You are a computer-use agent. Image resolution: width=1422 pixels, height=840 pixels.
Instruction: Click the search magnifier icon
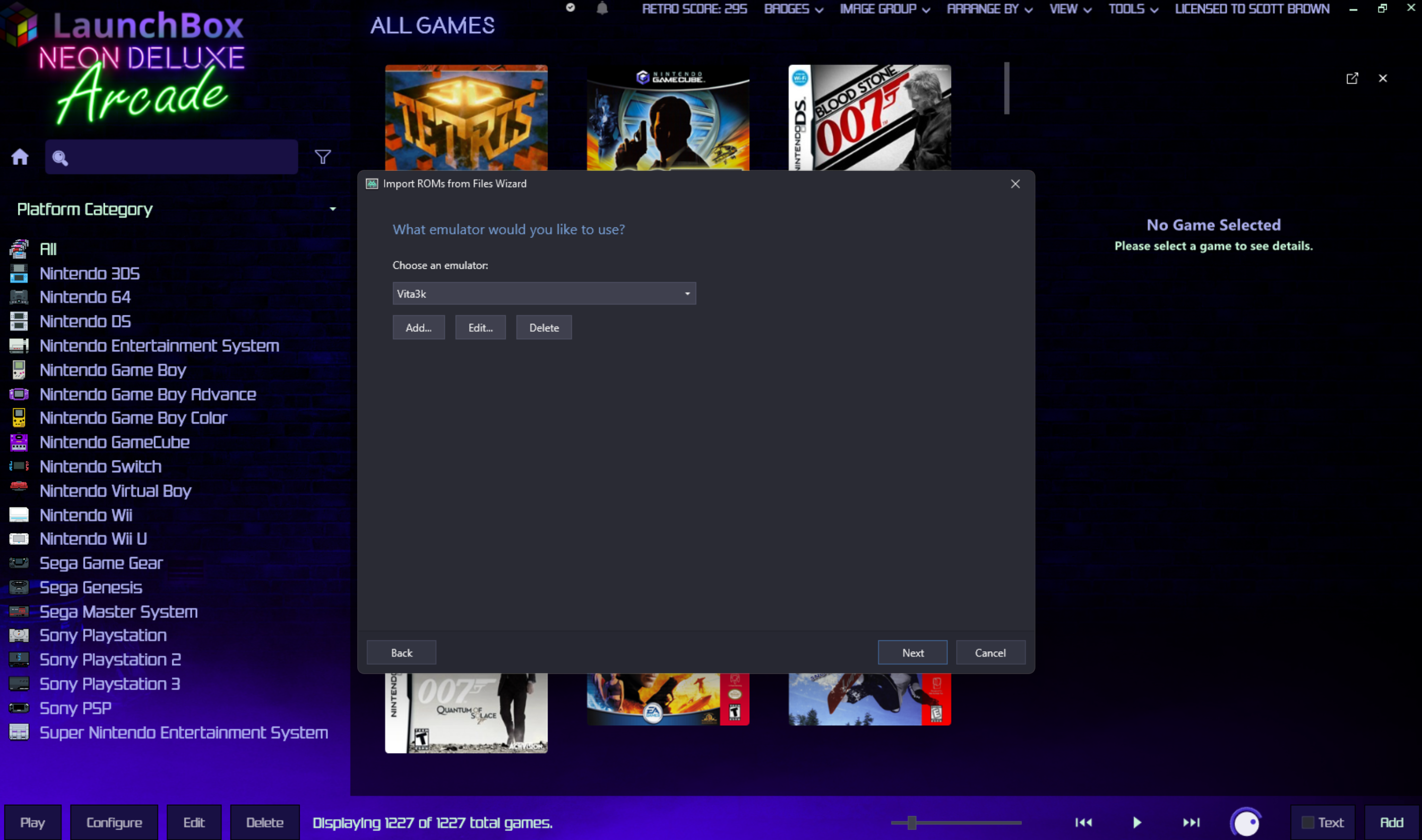pos(60,158)
